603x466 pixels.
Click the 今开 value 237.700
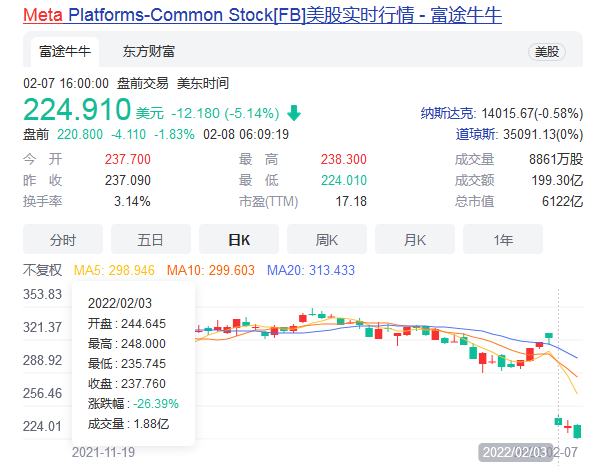(x=128, y=159)
